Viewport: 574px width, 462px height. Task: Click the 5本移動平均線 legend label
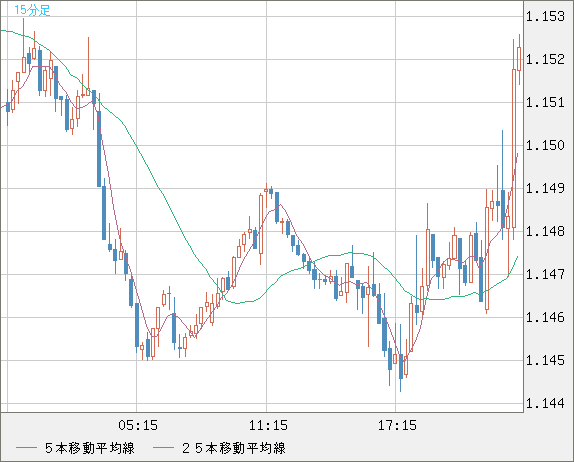pyautogui.click(x=90, y=448)
